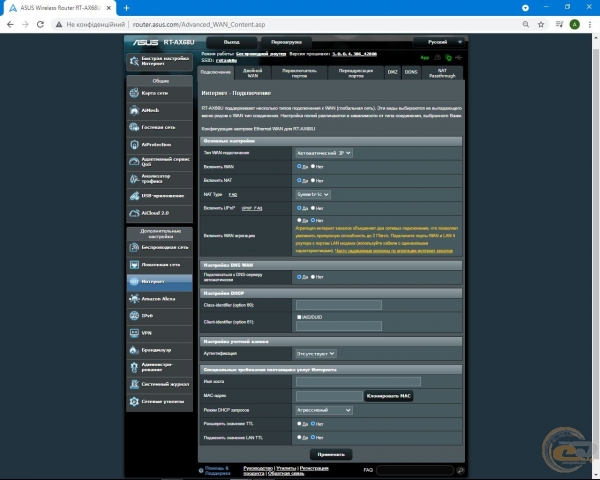This screenshot has width=600, height=480.
Task: Open Администрирование settings
Action: (160, 367)
